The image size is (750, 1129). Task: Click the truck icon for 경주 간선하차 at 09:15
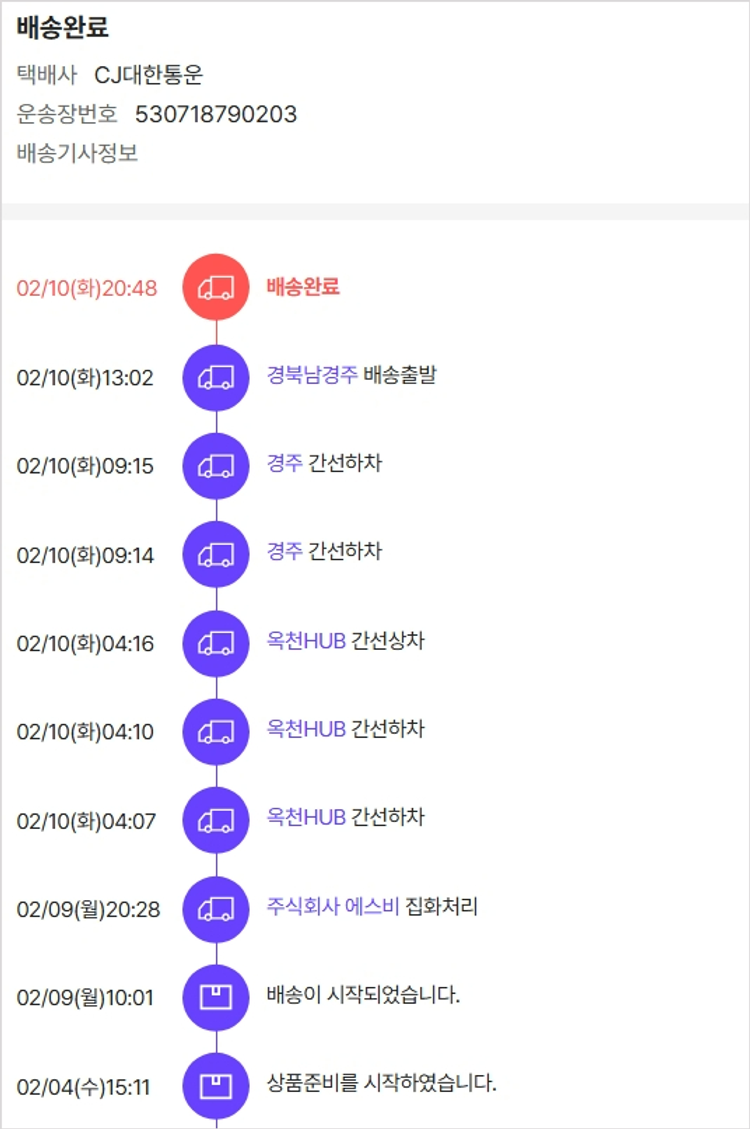[216, 465]
